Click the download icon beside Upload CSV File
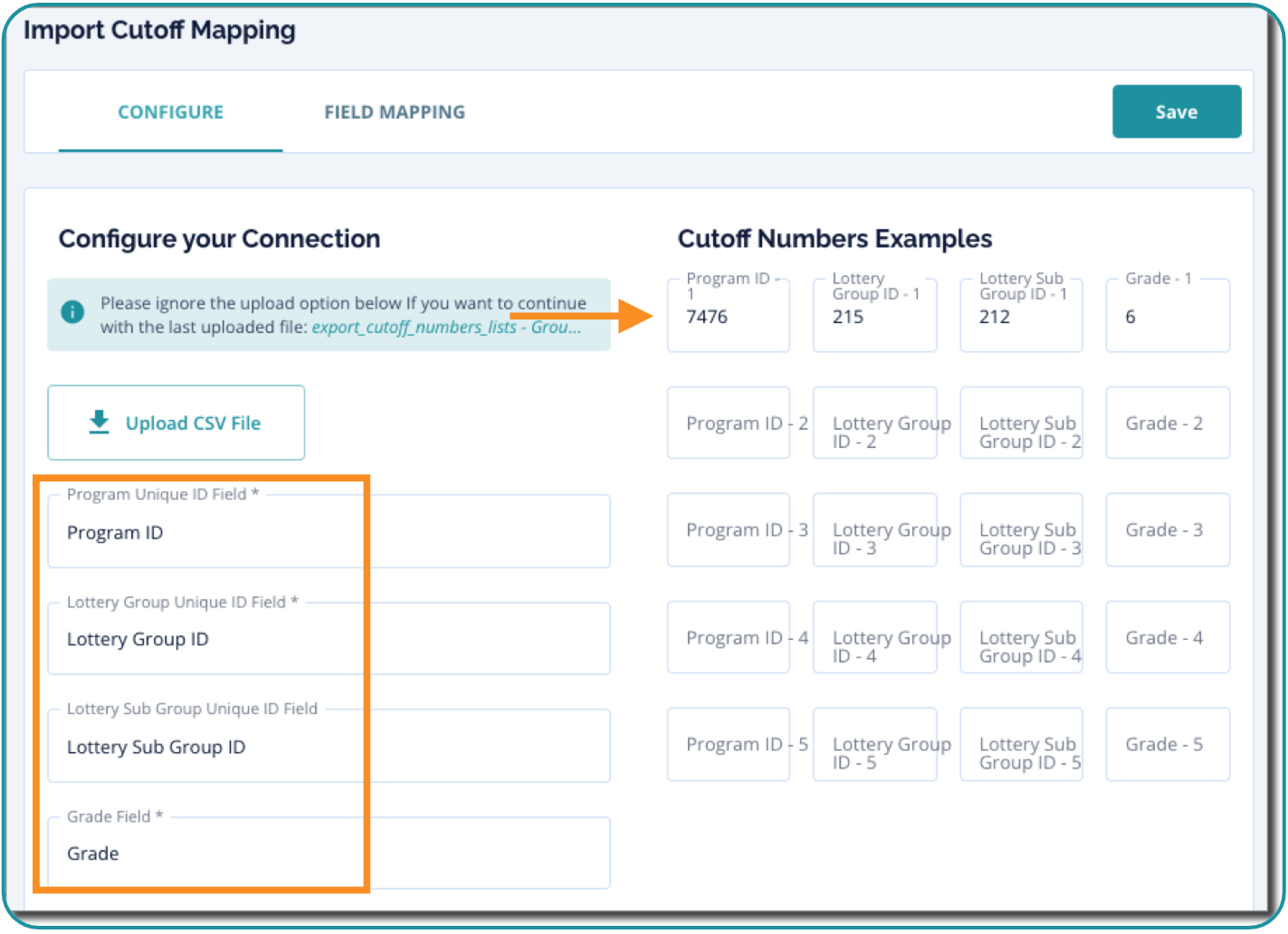 (x=100, y=422)
